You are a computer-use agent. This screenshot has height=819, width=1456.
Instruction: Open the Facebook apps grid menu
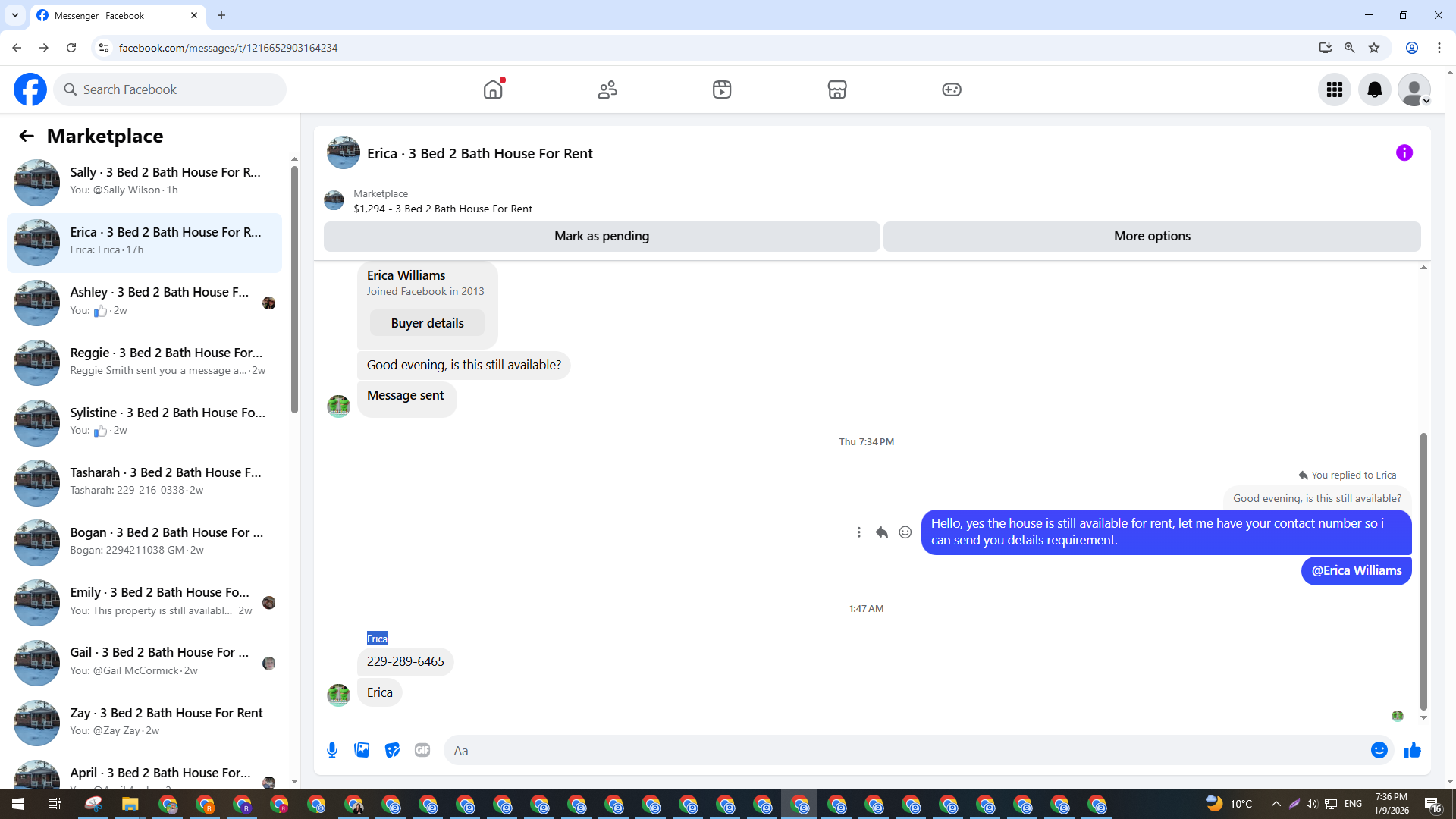1334,89
